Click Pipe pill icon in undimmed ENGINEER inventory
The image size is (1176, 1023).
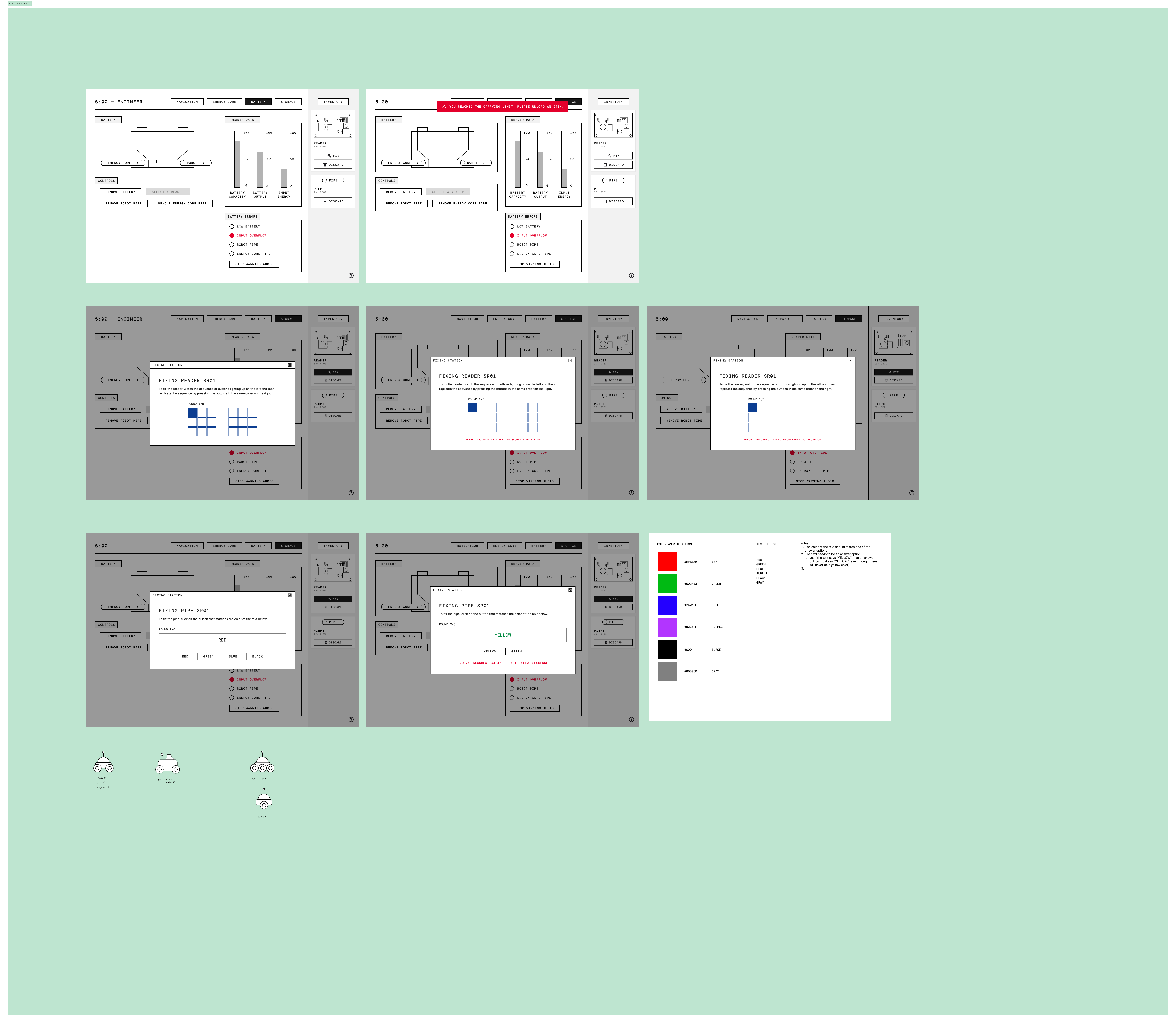pyautogui.click(x=333, y=180)
